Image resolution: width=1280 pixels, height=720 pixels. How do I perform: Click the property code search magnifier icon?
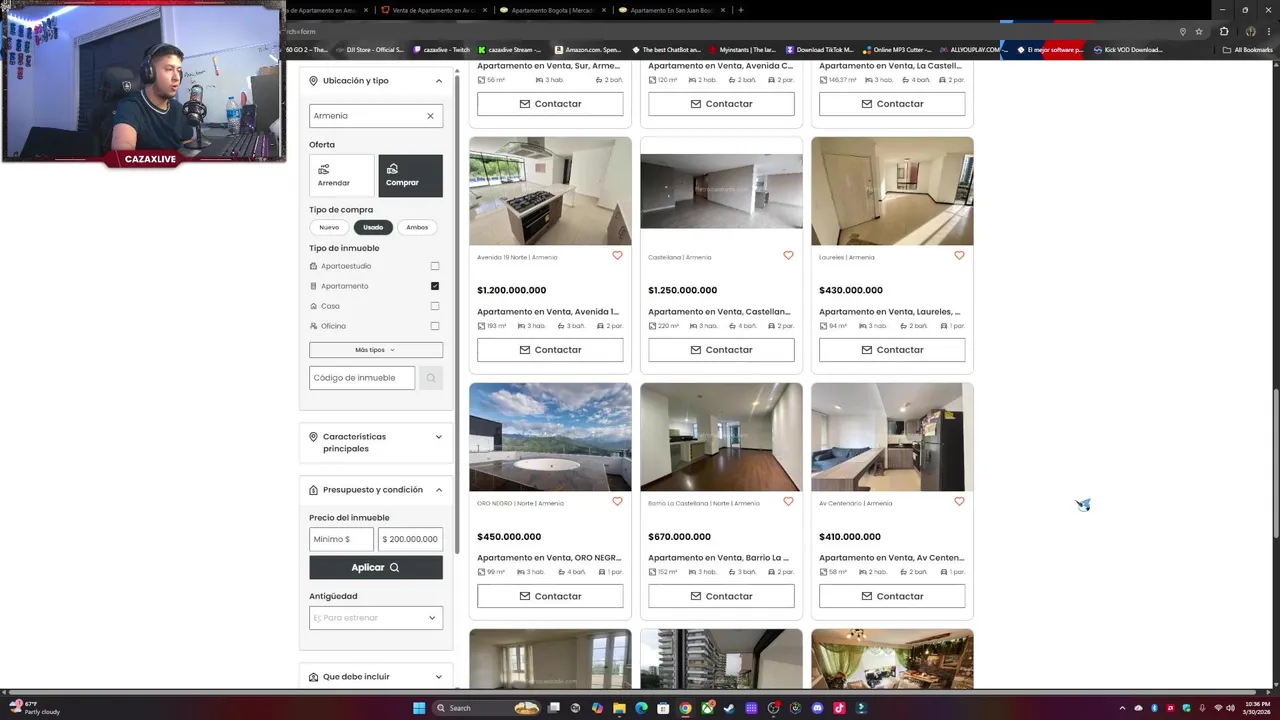click(x=431, y=378)
